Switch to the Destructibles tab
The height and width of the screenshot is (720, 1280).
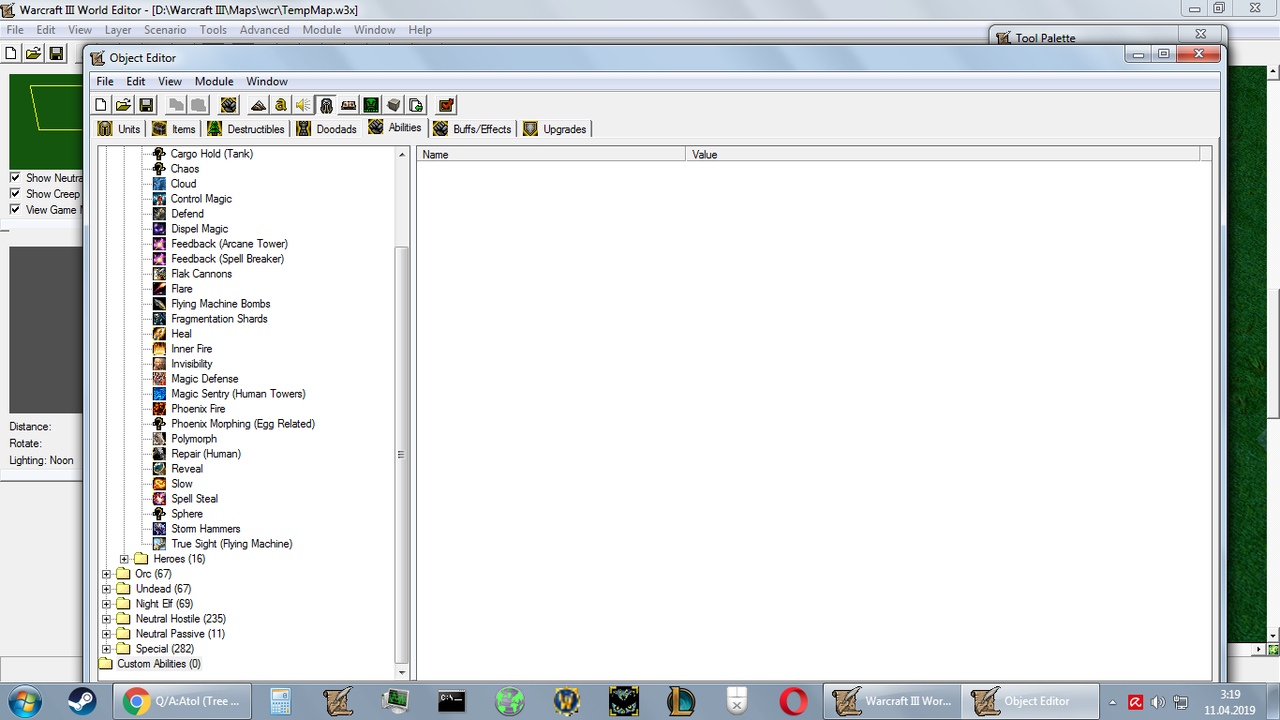point(246,129)
